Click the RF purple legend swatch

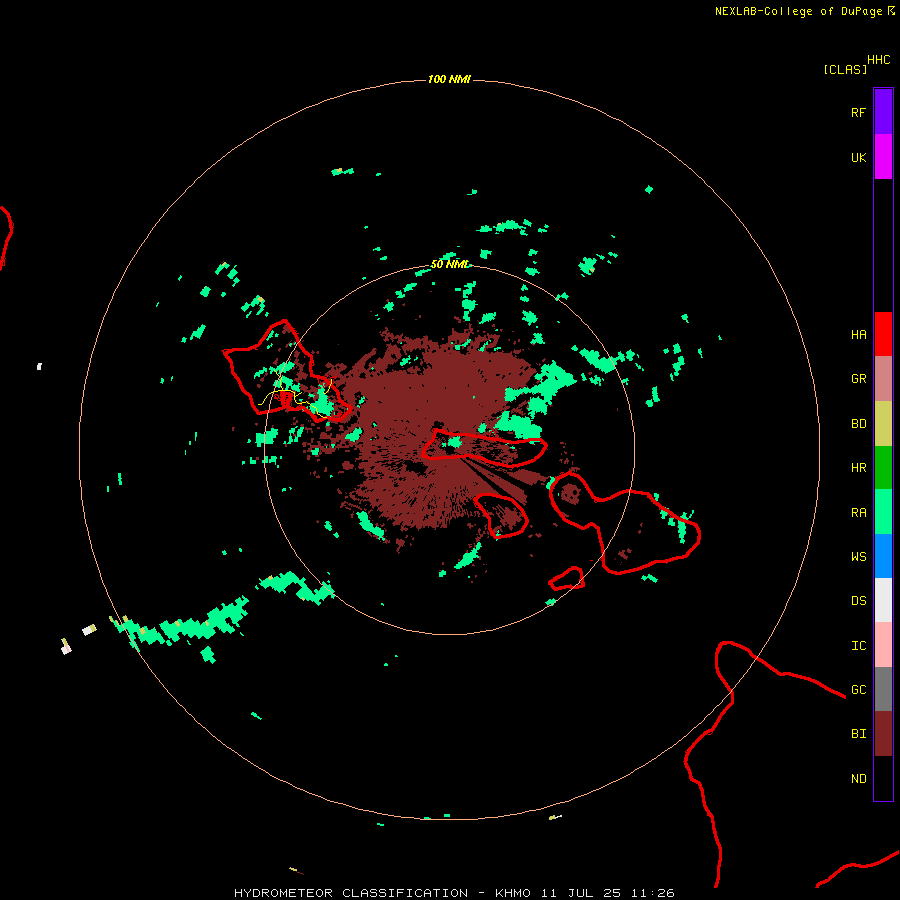click(x=883, y=112)
